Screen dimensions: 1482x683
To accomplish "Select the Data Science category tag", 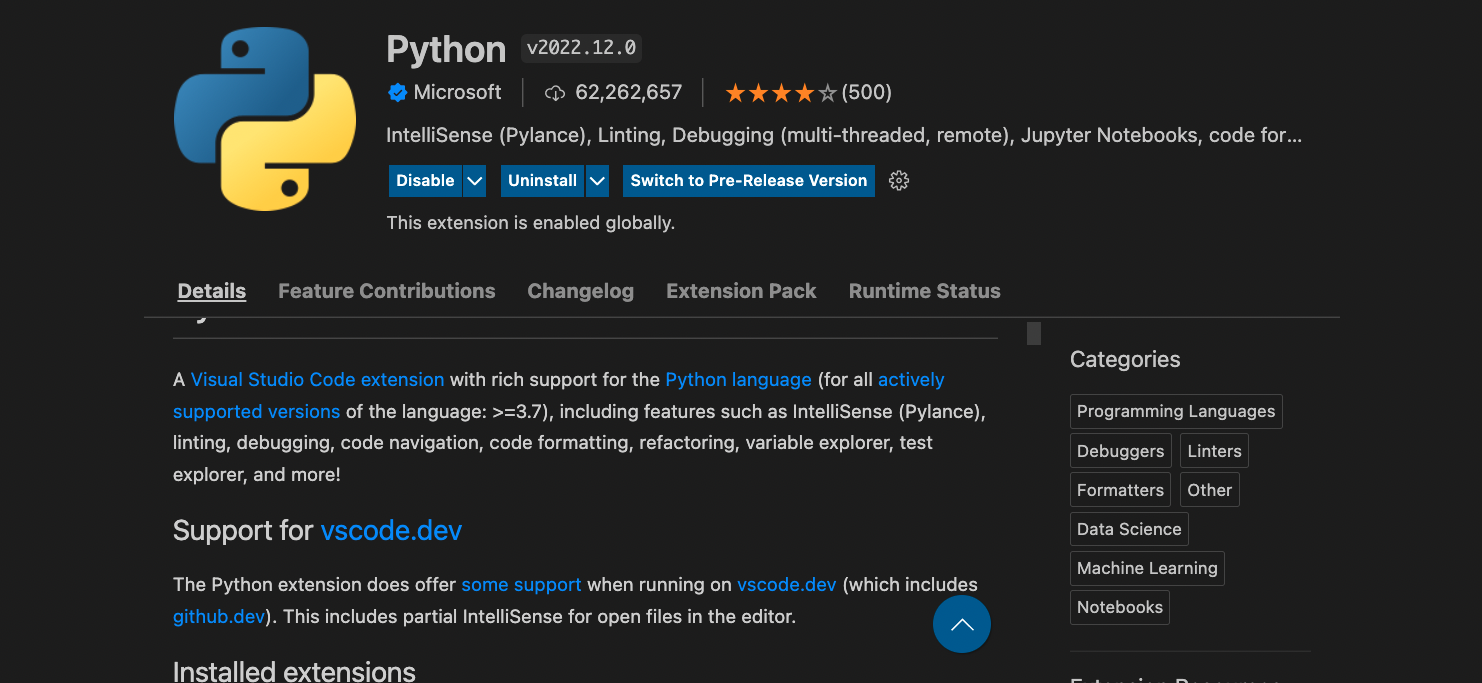I will (x=1129, y=529).
